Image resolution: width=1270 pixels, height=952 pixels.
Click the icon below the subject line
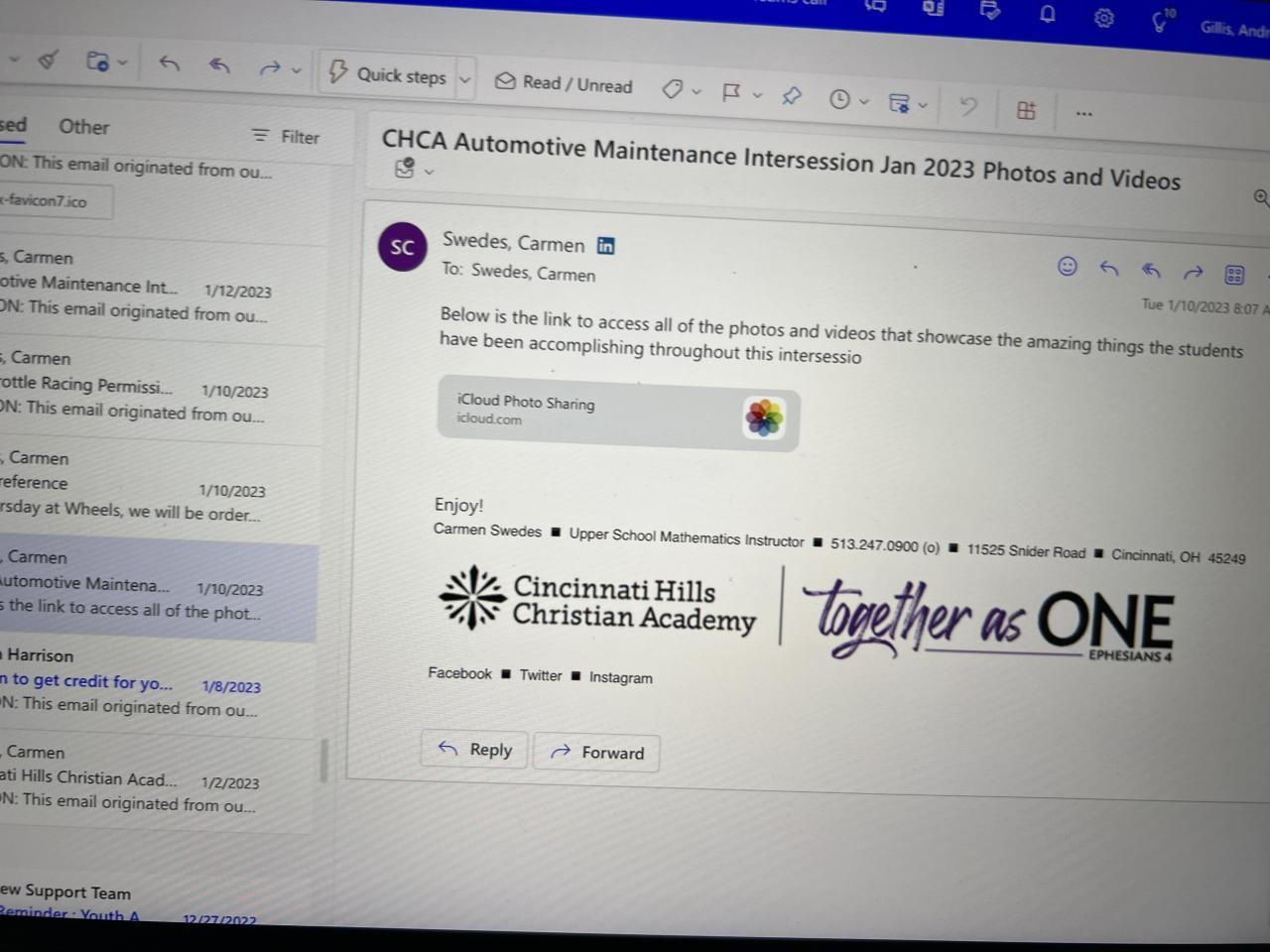coord(404,168)
